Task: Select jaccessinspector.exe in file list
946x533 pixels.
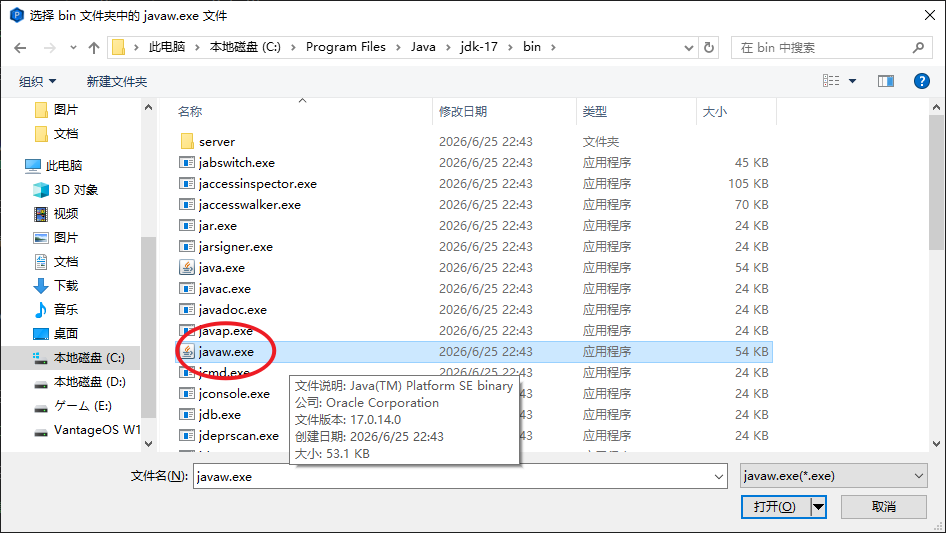Action: point(257,184)
